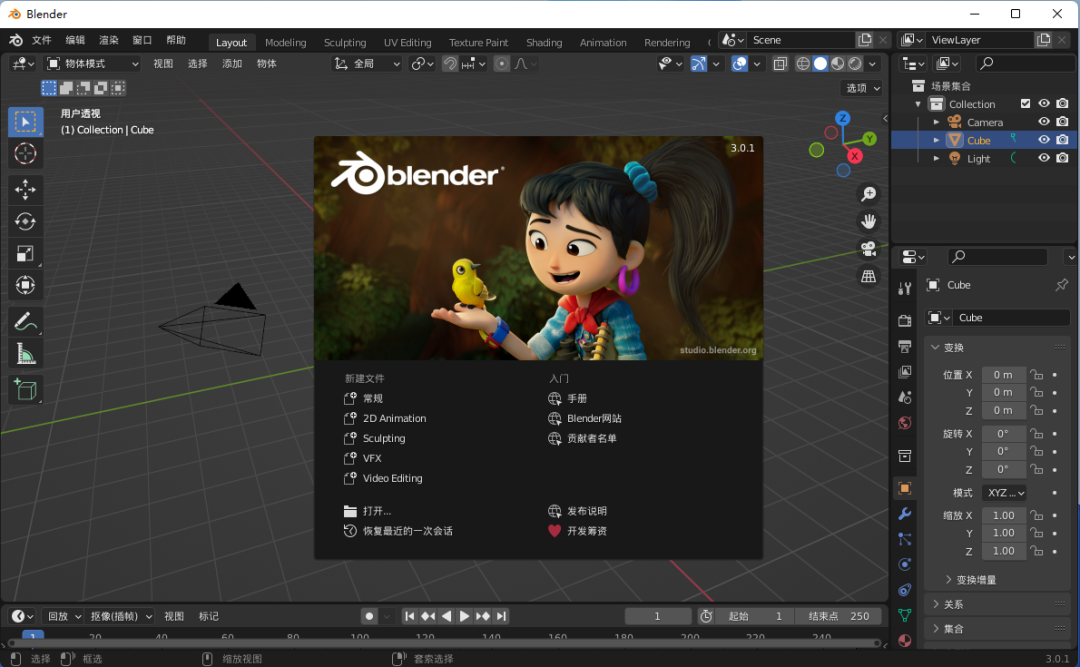Viewport: 1080px width, 667px height.
Task: Select the Scale tool
Action: (25, 254)
